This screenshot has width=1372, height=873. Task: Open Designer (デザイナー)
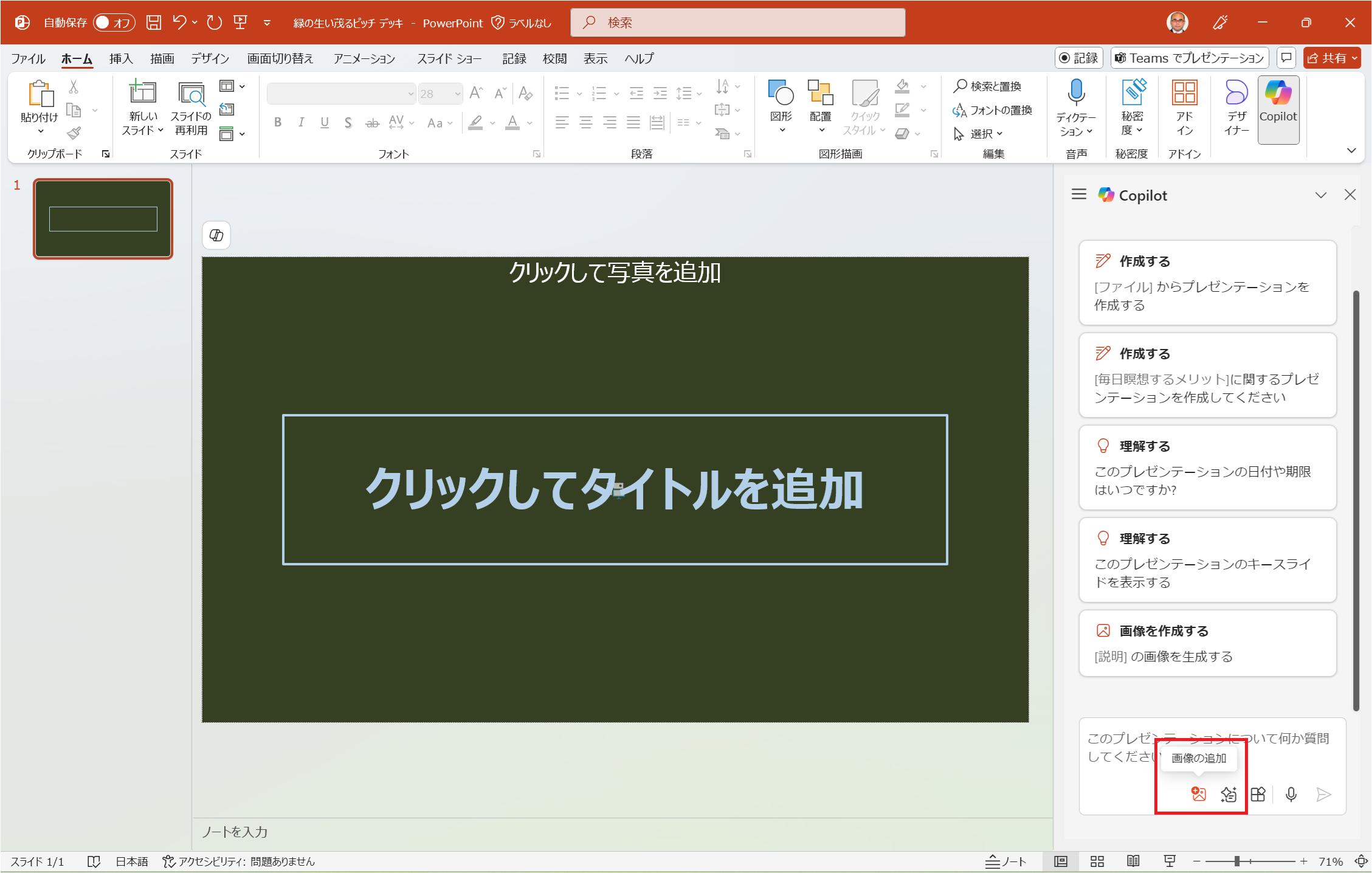pyautogui.click(x=1236, y=108)
